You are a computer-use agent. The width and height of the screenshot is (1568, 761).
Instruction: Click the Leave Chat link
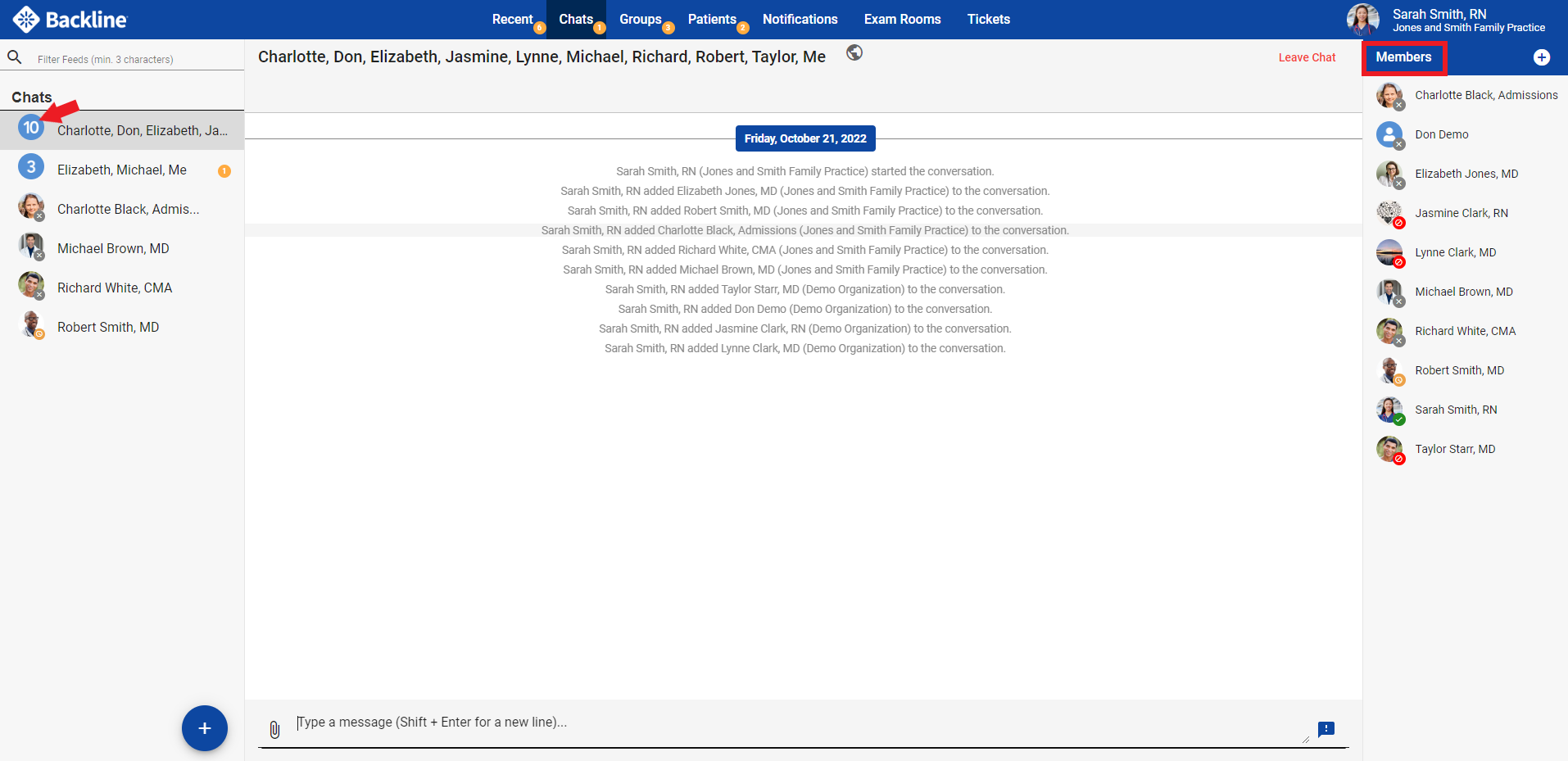pos(1307,57)
